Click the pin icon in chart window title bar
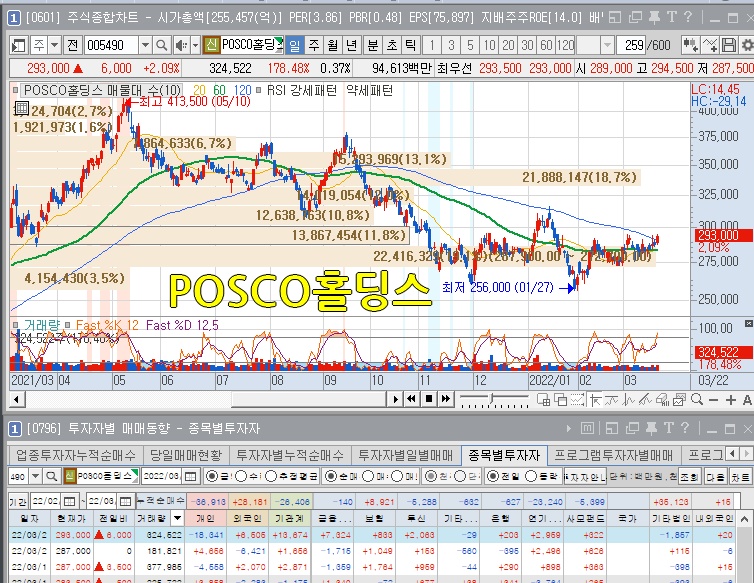 coord(654,18)
